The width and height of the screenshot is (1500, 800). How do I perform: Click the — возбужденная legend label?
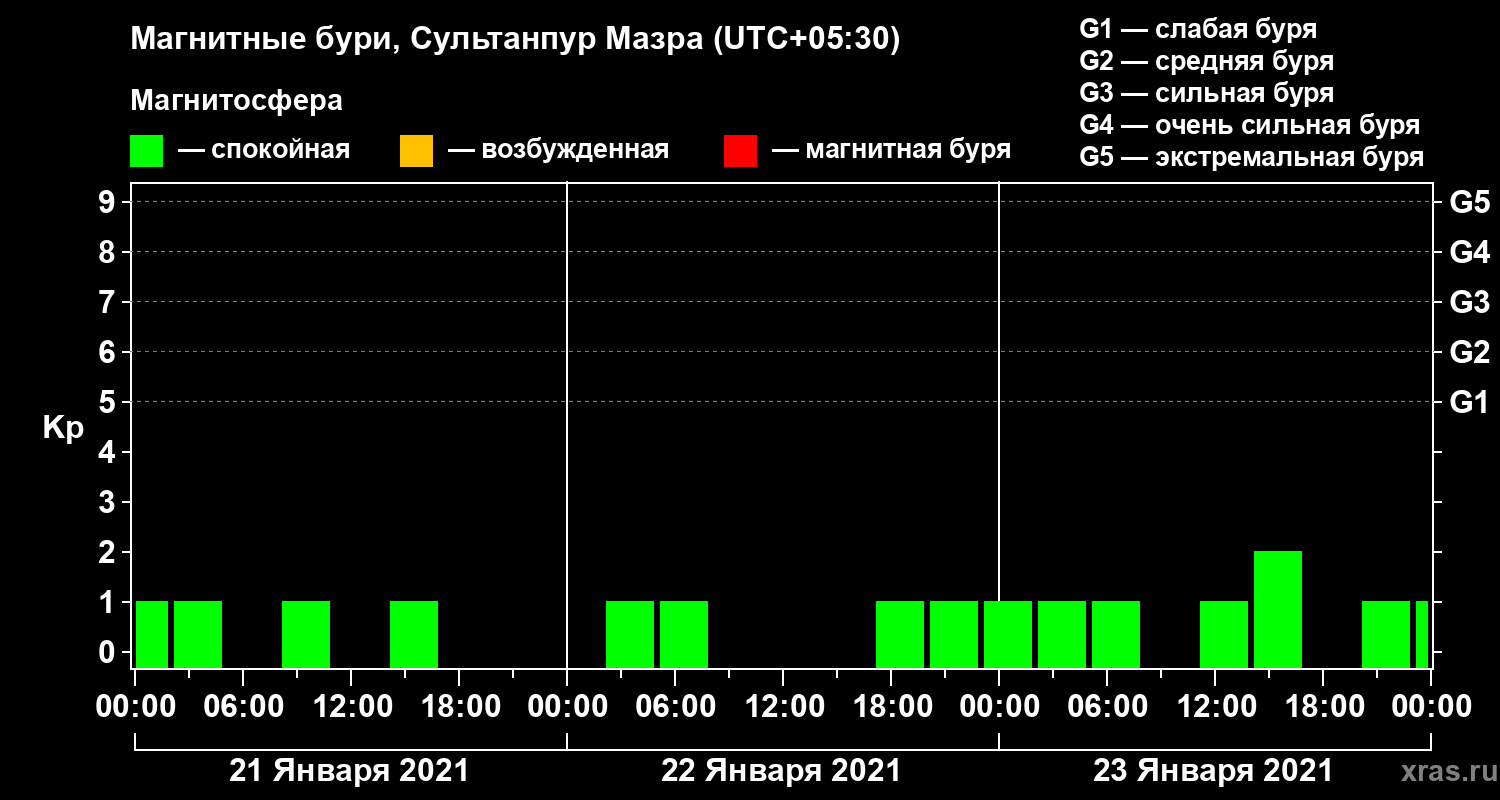(558, 150)
